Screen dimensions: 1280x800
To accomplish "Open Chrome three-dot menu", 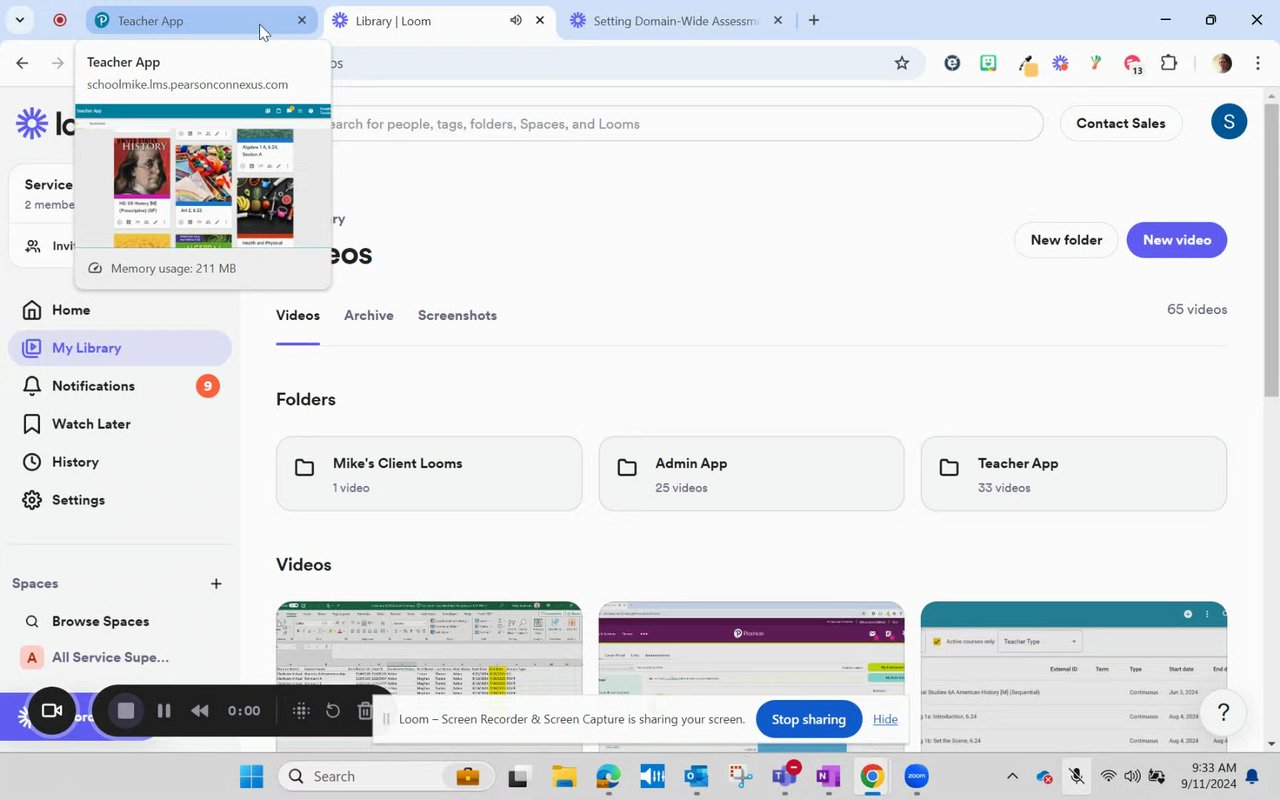I will (x=1257, y=63).
